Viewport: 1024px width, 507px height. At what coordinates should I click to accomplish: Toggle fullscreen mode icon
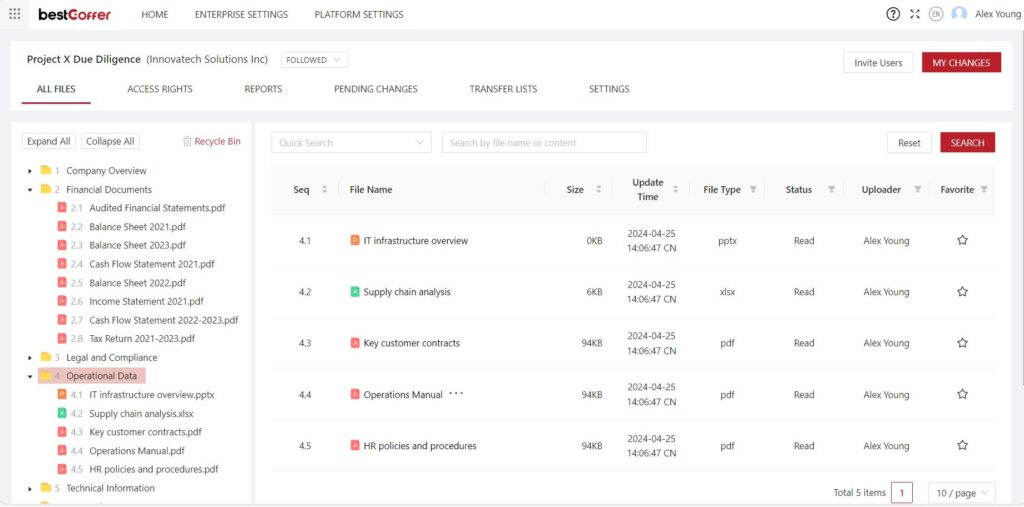914,14
